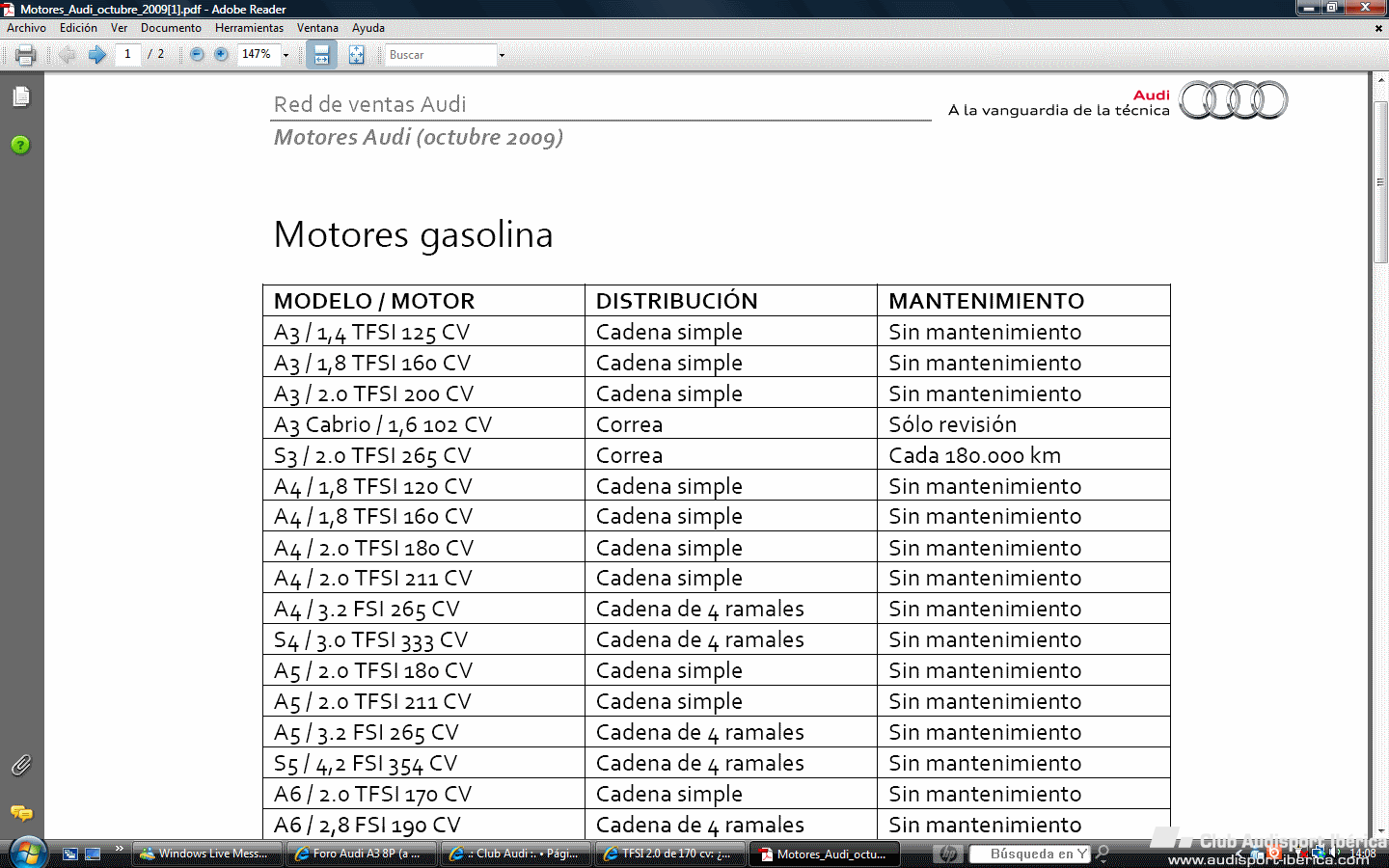Click the HP logo icon in taskbar
Screen dimensions: 1389x868
(948, 854)
